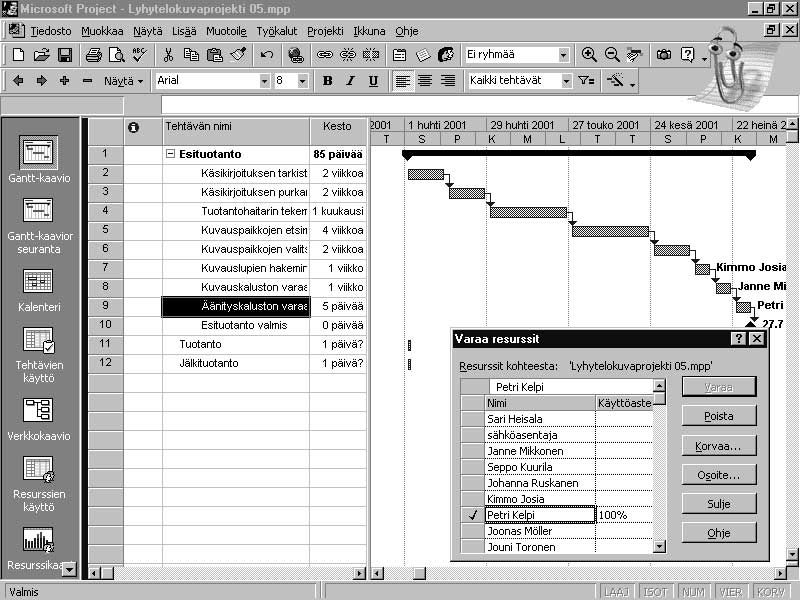Insert hyperlink with the globe icon

pos(296,55)
